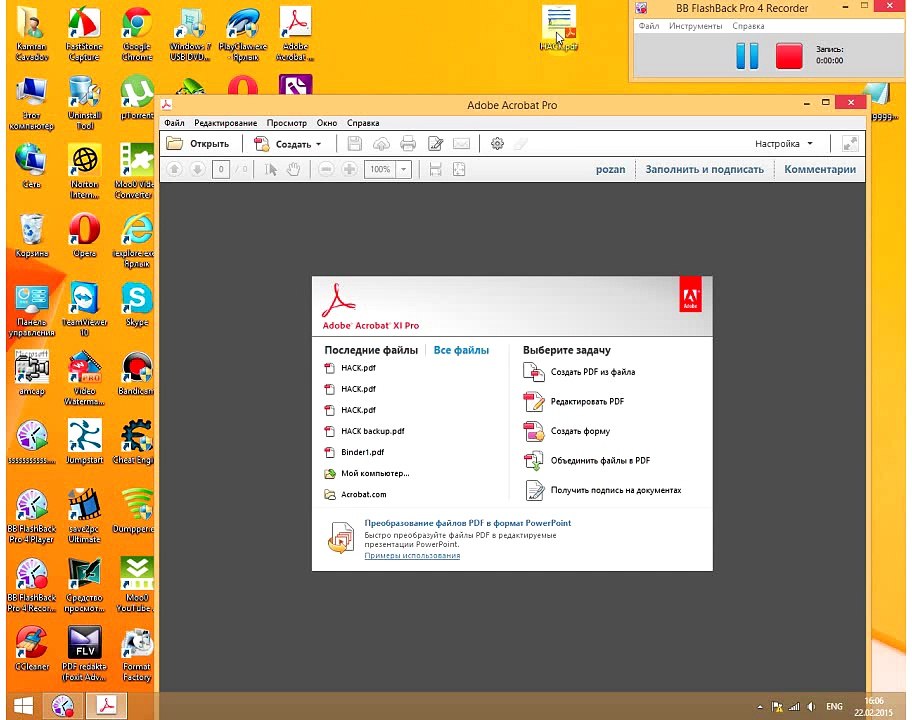Click the Save floppy disk icon

pos(354,144)
